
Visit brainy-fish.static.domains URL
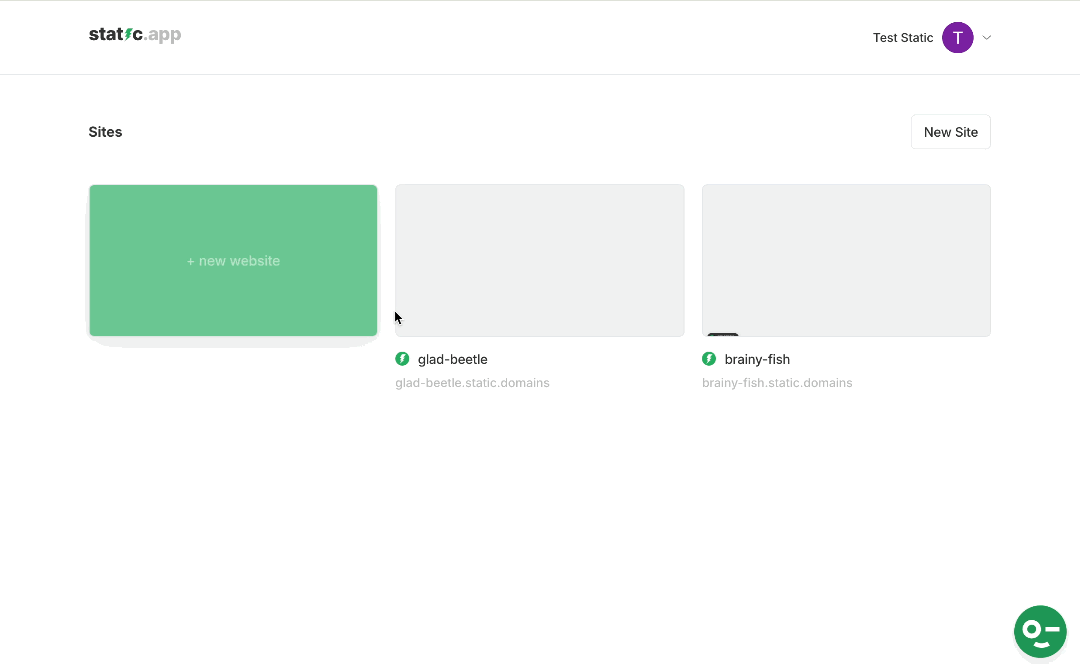coord(777,383)
